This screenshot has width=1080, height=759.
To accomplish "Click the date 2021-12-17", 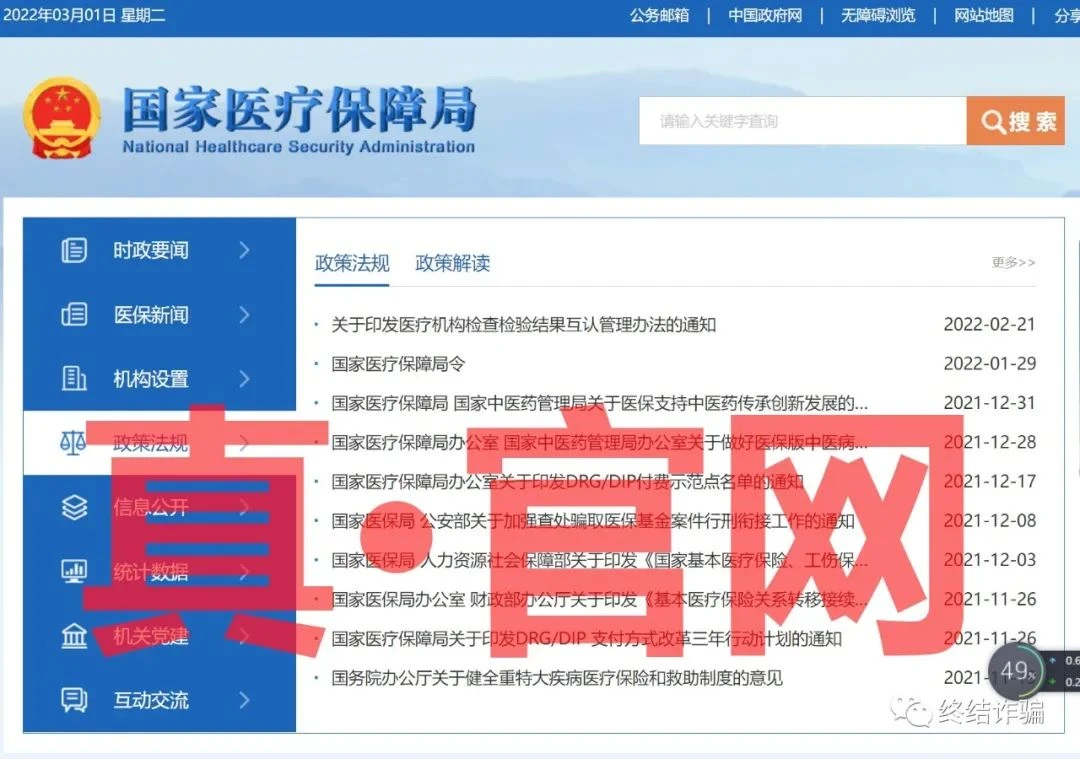I will pos(989,481).
